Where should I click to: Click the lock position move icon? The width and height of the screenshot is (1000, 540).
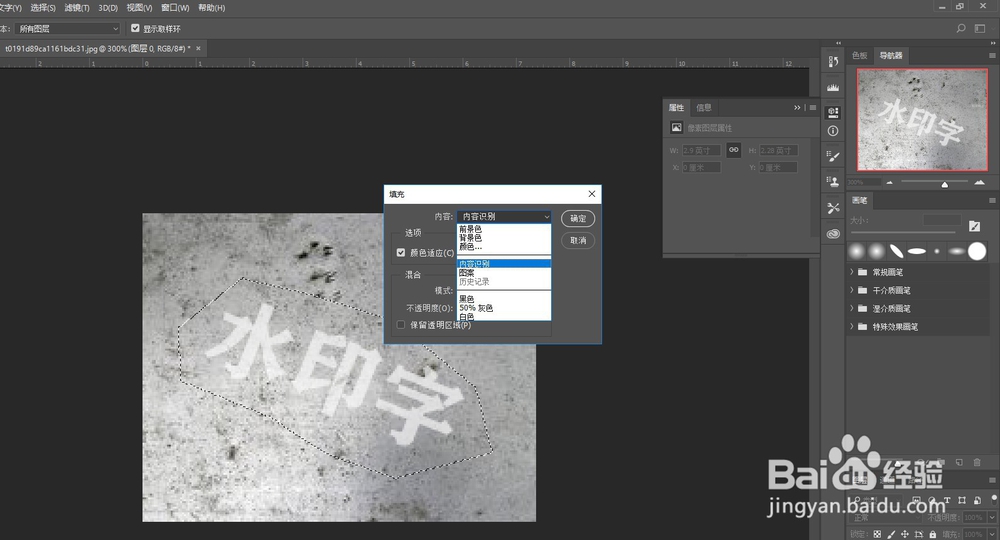tap(904, 534)
